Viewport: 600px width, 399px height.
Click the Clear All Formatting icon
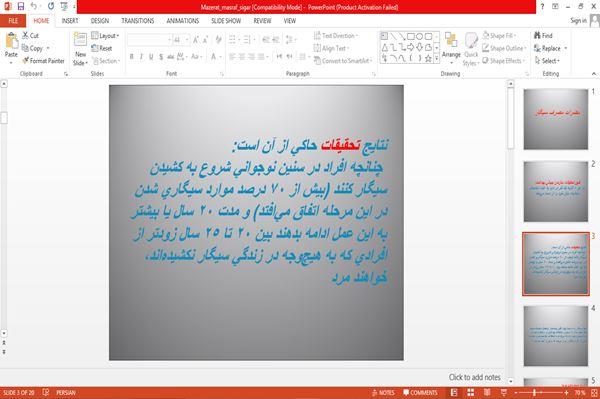coord(218,39)
